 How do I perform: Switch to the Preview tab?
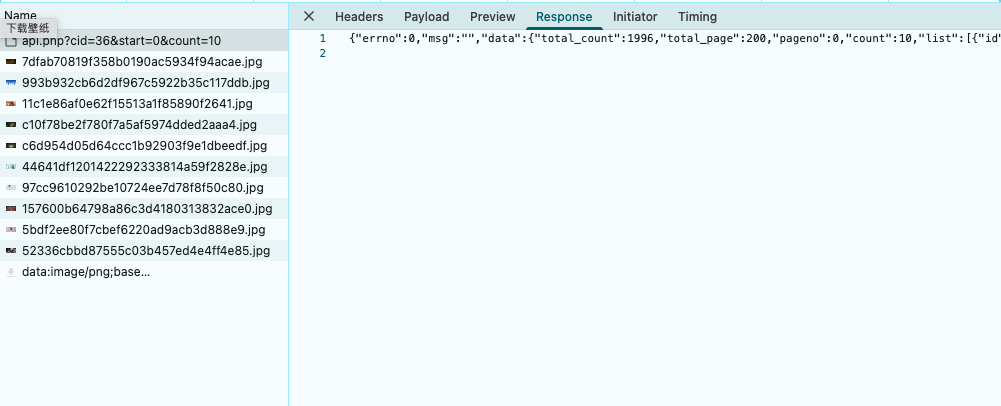point(492,17)
